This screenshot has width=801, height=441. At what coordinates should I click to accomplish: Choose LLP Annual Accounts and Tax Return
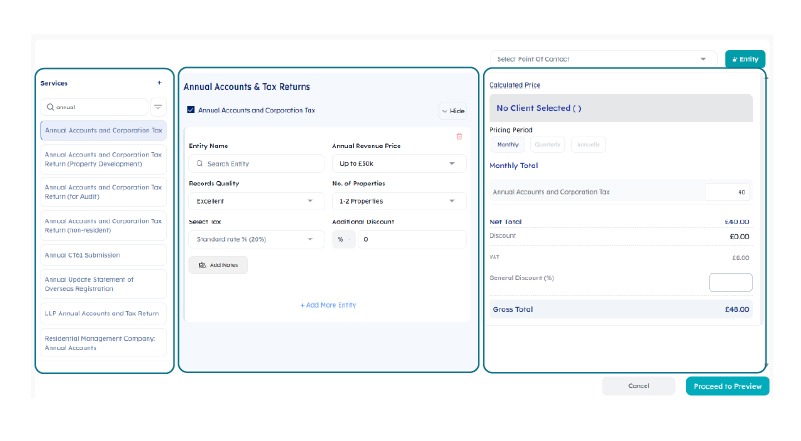click(x=103, y=314)
